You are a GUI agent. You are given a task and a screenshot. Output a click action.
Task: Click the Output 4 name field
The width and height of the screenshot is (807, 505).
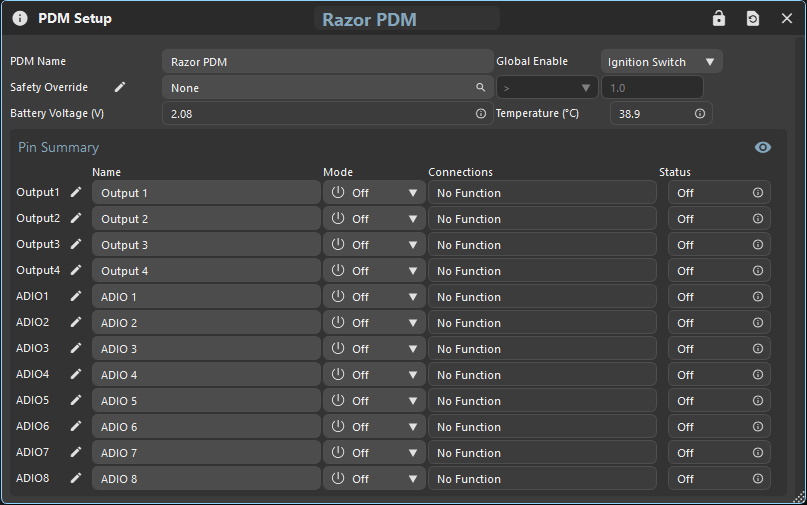pos(205,271)
